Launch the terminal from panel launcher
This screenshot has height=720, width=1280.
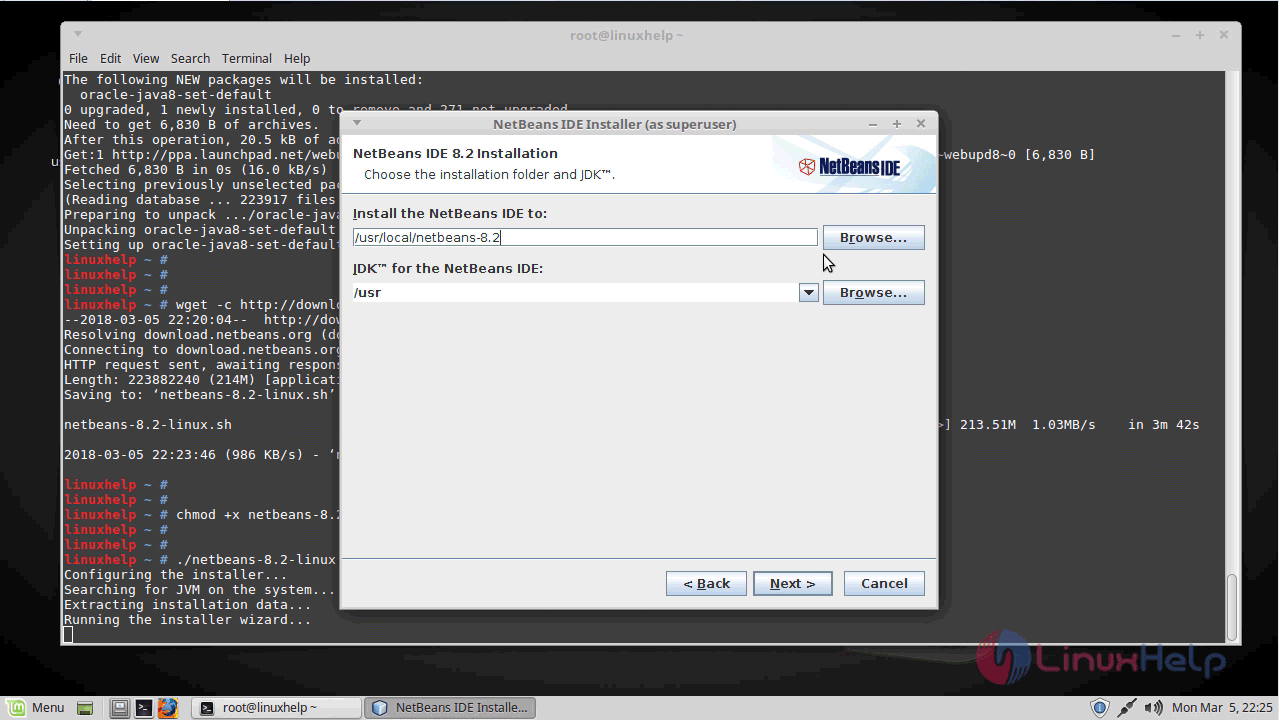pos(144,708)
